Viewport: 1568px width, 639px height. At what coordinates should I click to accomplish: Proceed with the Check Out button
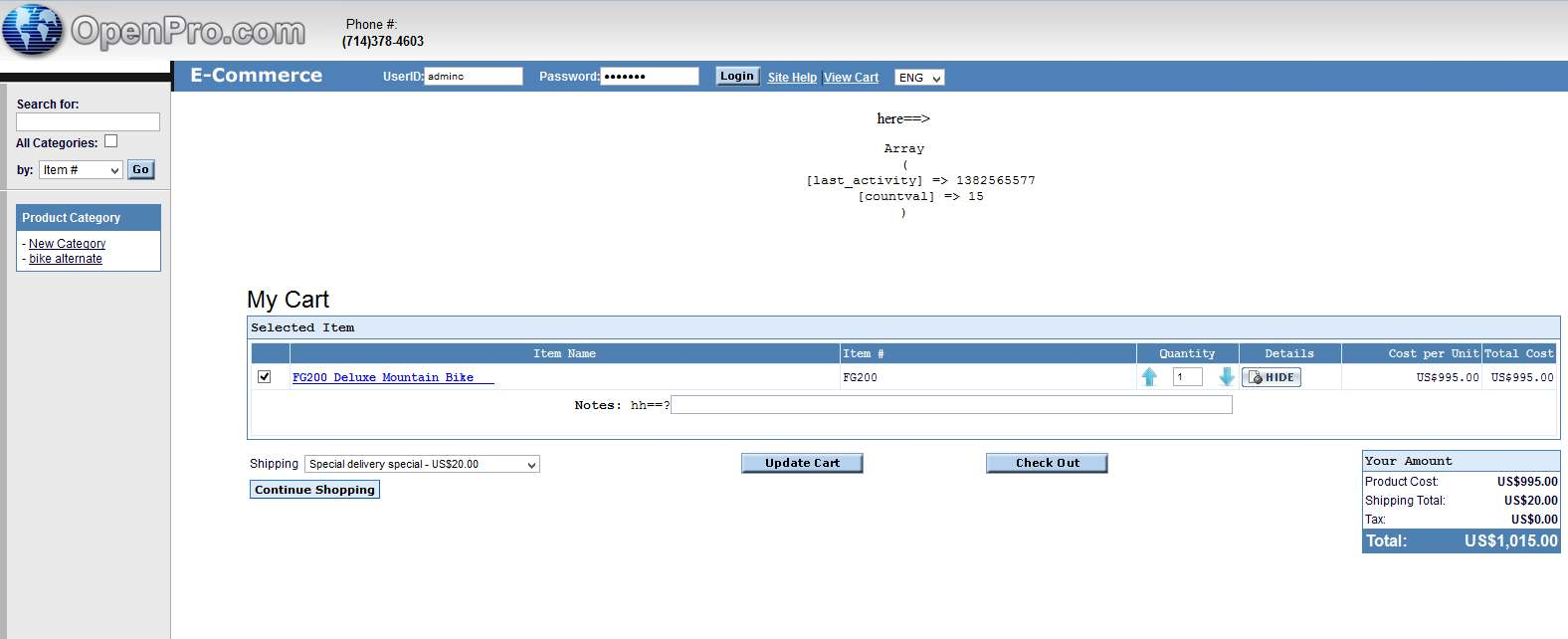click(1047, 464)
